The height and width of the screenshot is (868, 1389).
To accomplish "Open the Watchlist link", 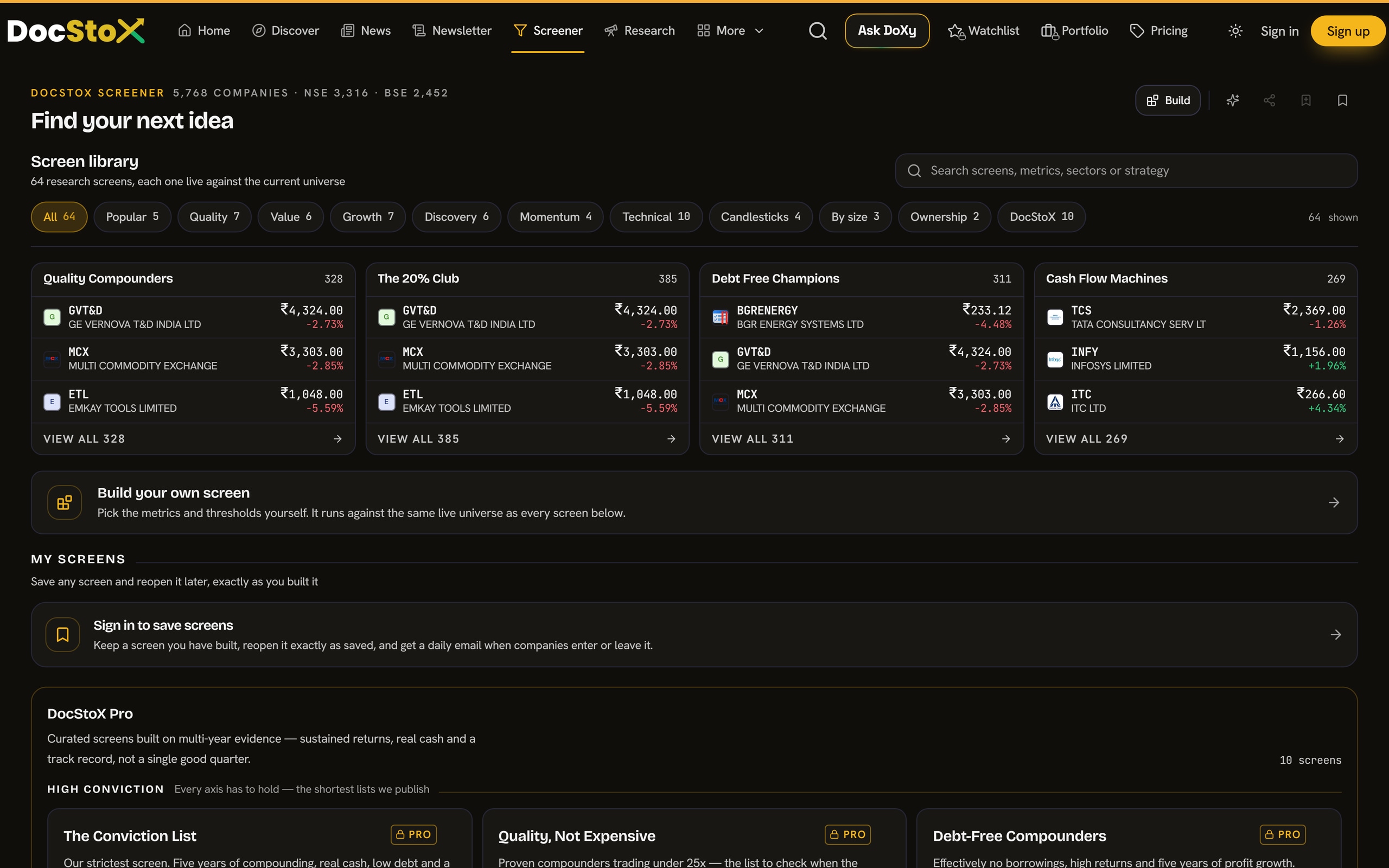I will [x=983, y=31].
